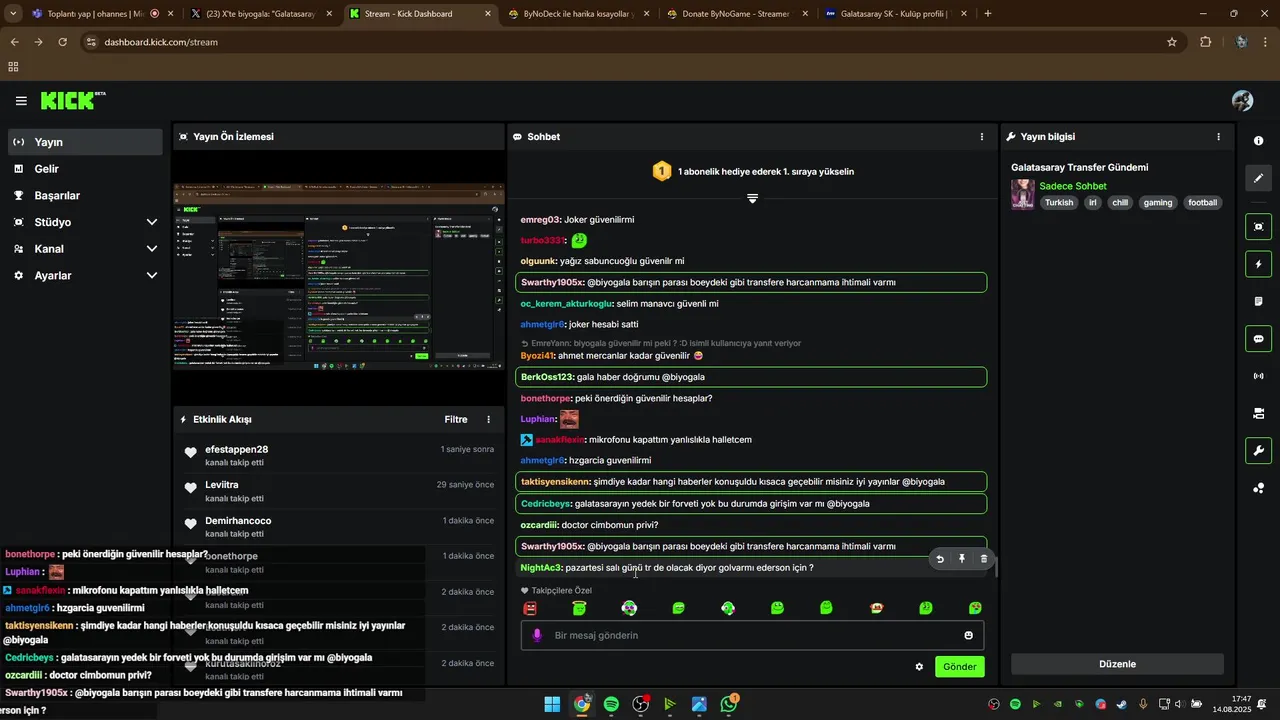Open a new browser tab with plus

[988, 14]
